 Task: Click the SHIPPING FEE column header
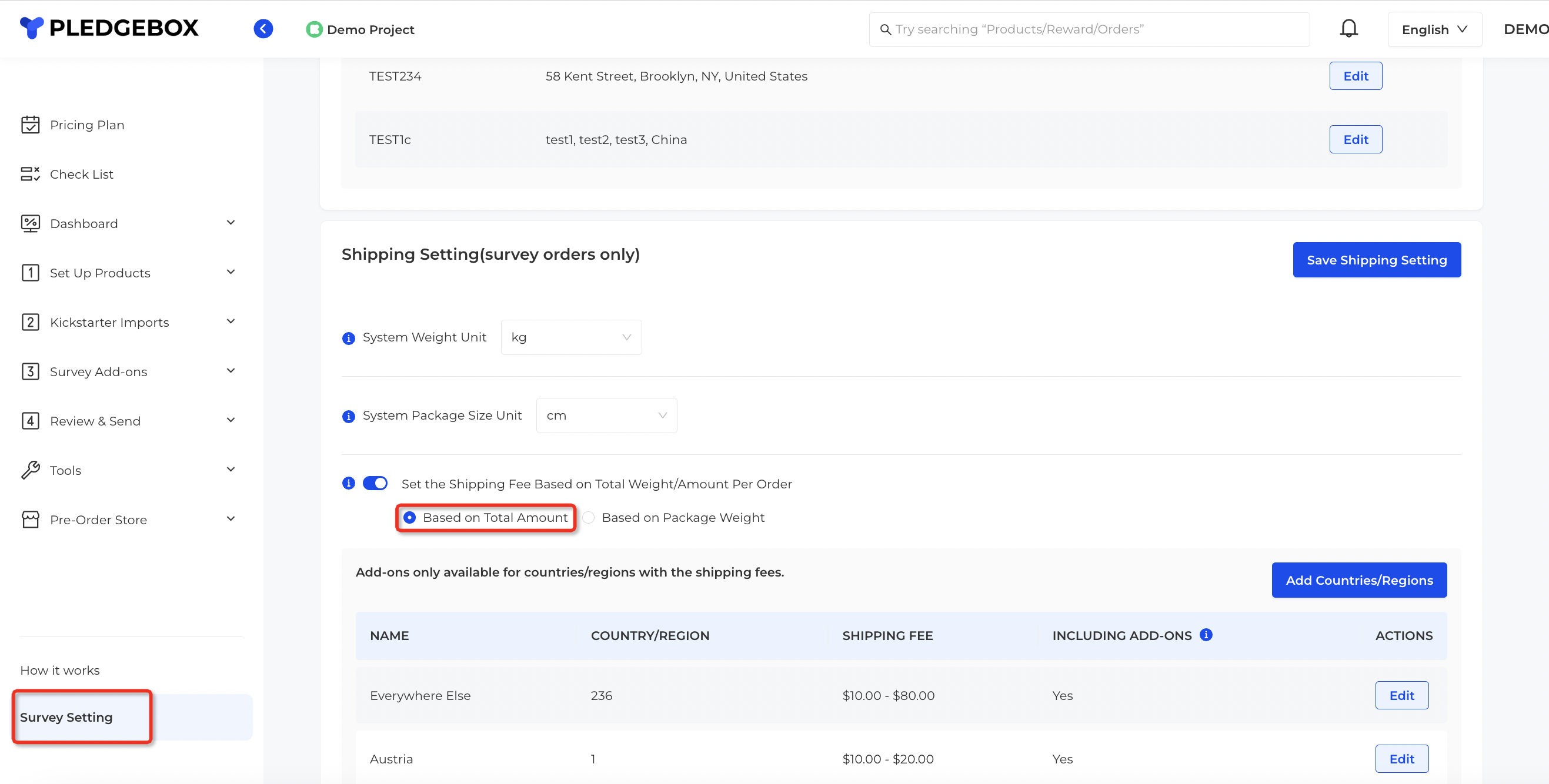887,636
